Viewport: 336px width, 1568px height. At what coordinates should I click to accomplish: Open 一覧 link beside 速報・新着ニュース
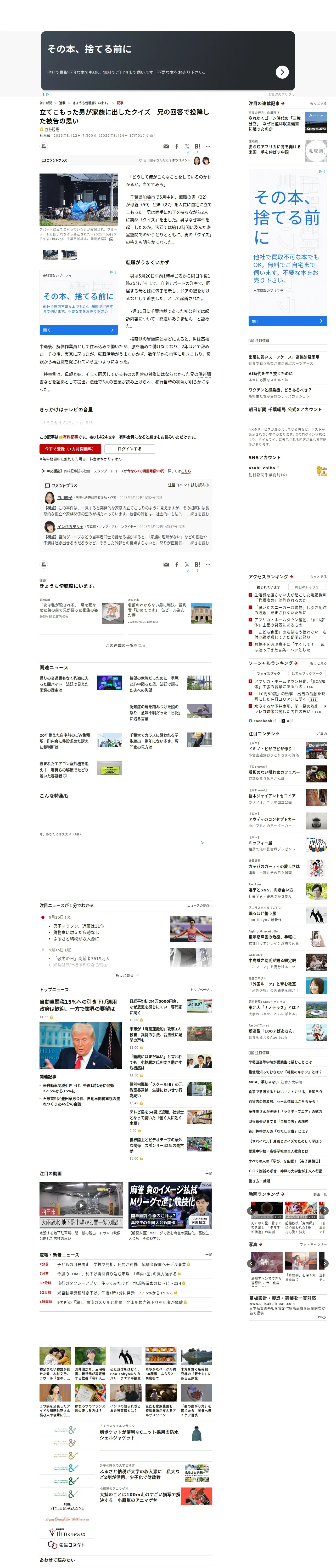pyautogui.click(x=209, y=1254)
